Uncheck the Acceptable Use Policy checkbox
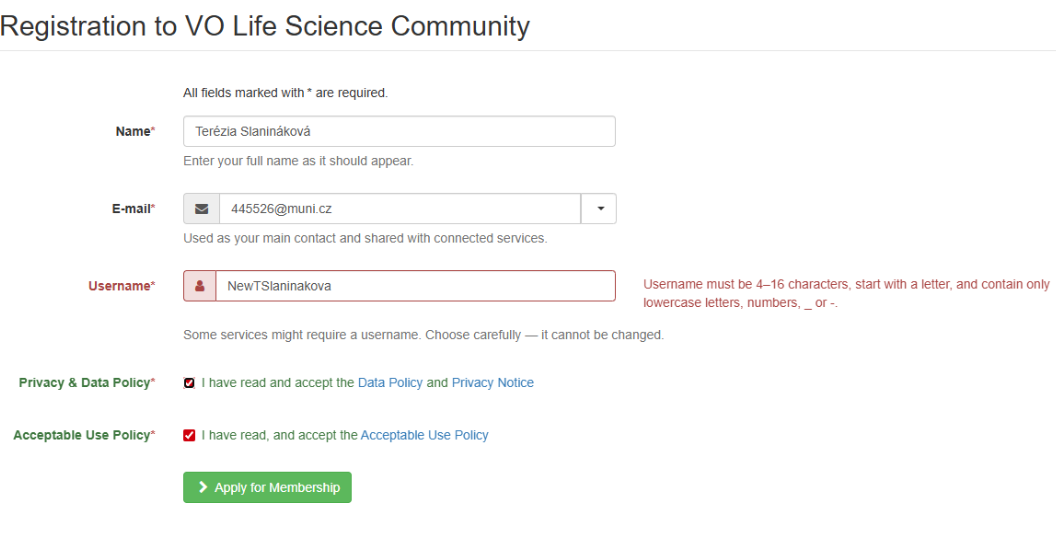 (189, 435)
